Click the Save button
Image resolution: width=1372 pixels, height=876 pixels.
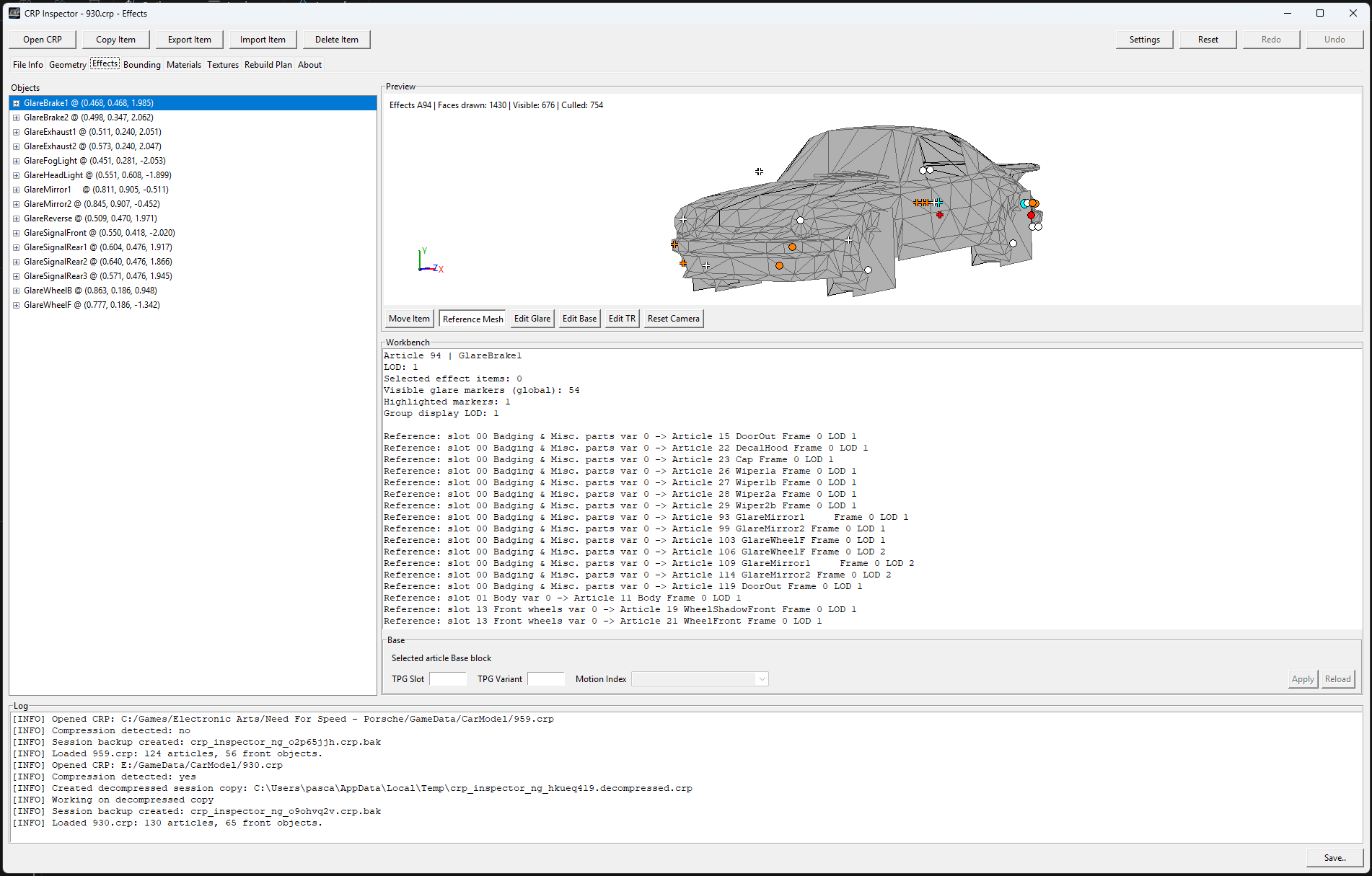(x=1334, y=857)
